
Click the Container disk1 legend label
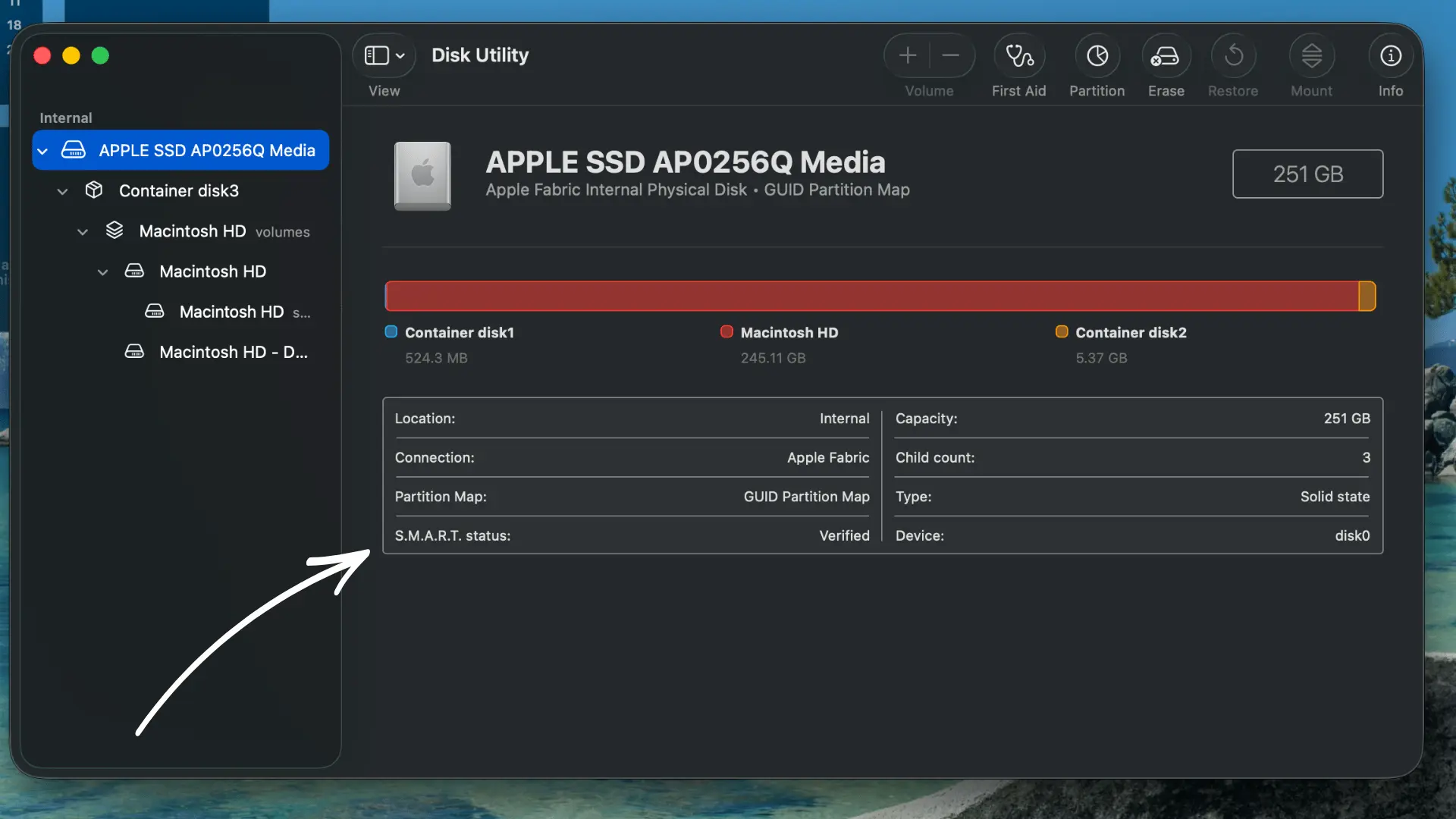click(x=460, y=332)
